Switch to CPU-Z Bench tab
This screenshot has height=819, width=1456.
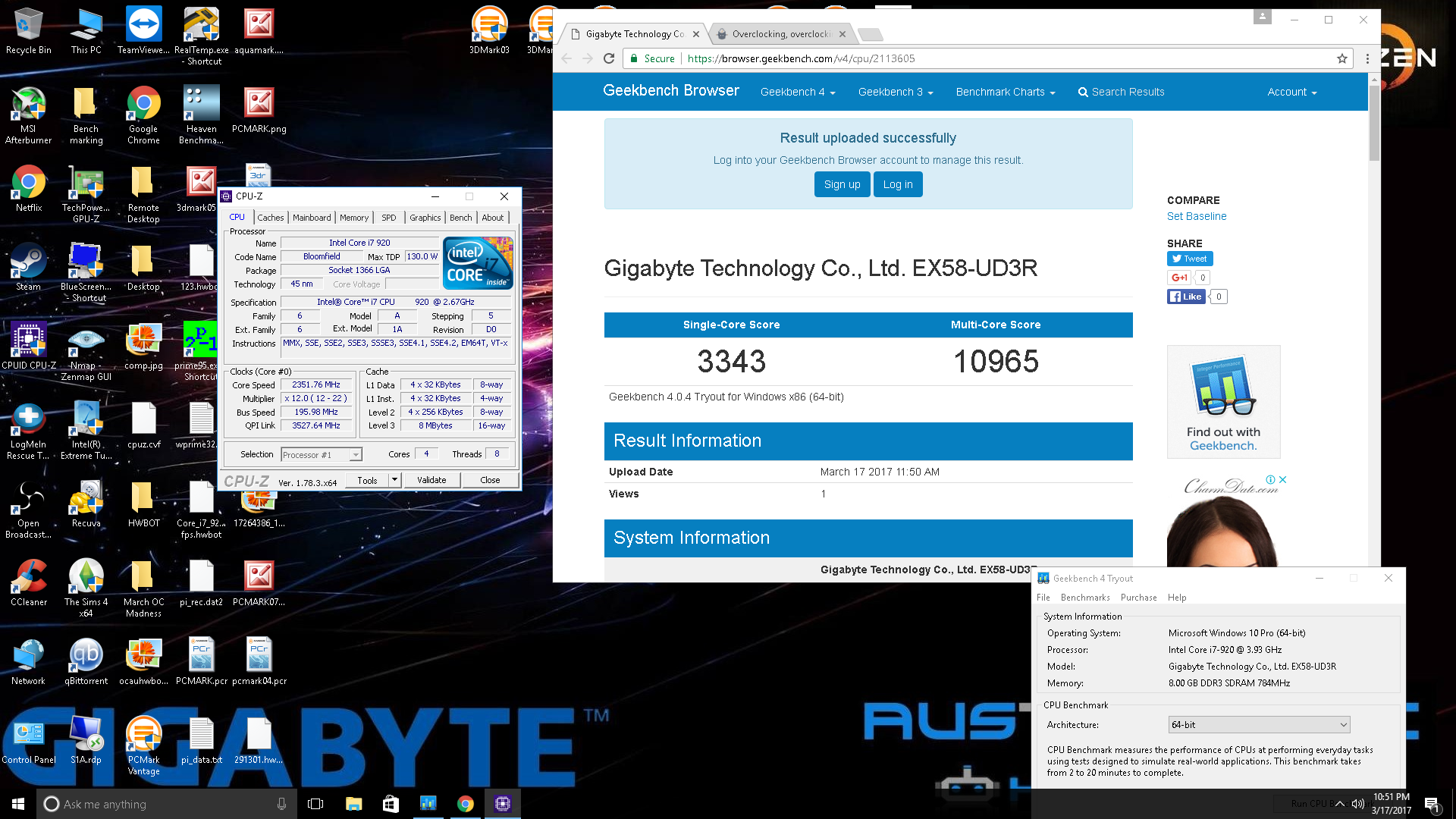point(461,218)
